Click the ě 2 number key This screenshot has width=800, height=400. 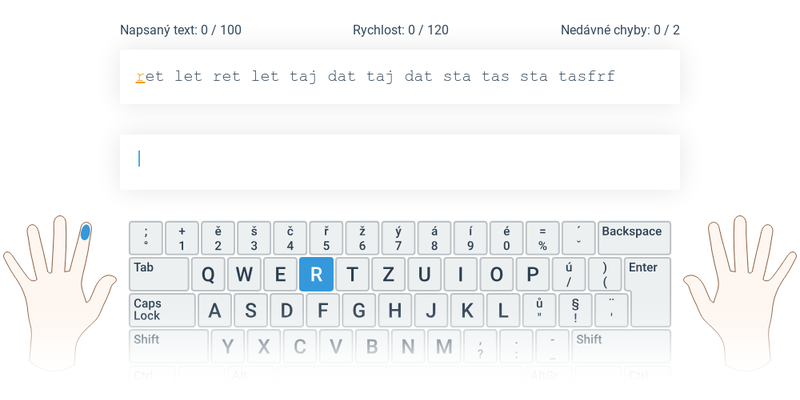(218, 238)
